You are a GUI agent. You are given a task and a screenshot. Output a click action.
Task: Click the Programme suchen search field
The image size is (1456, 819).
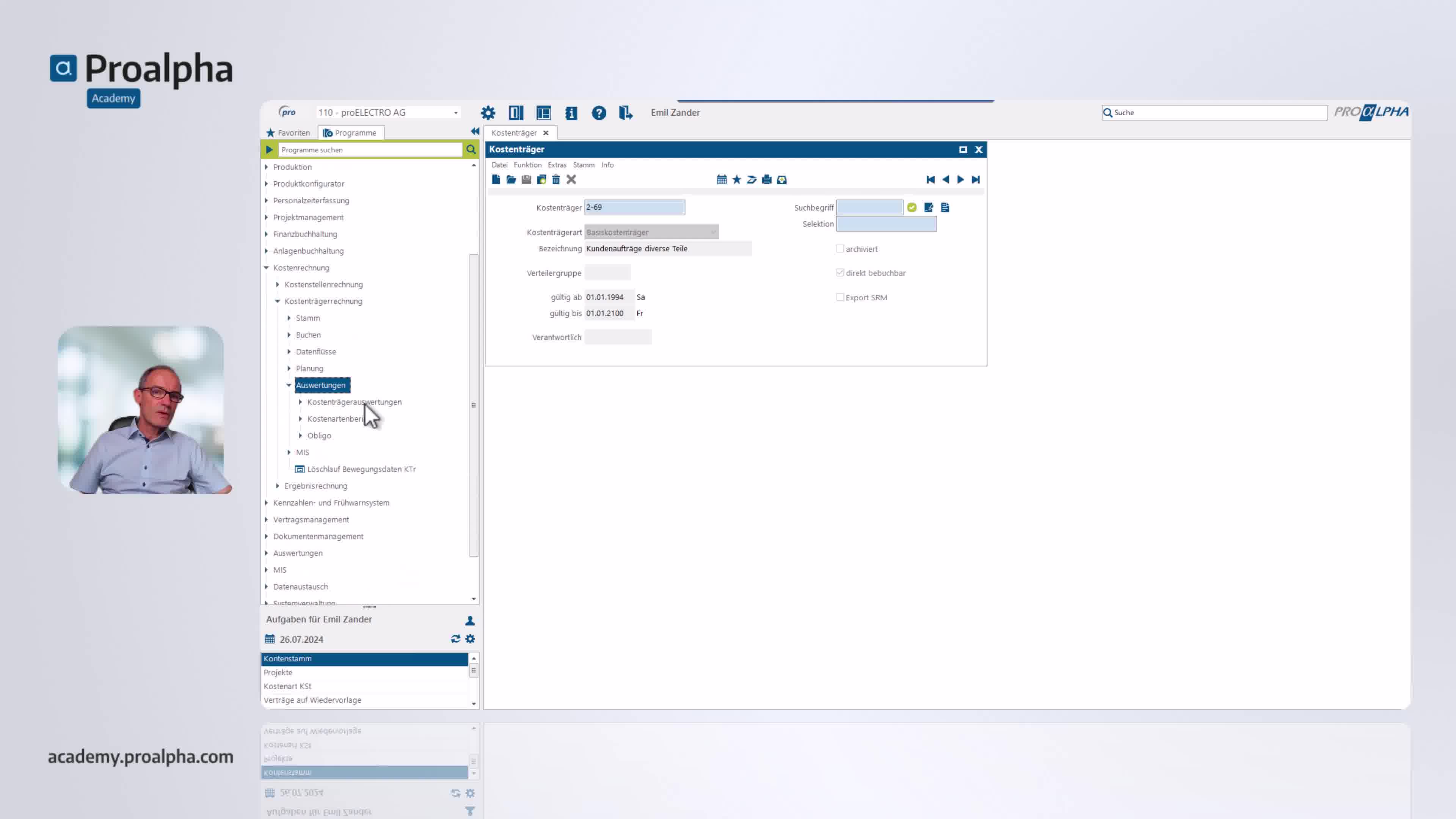point(370,150)
